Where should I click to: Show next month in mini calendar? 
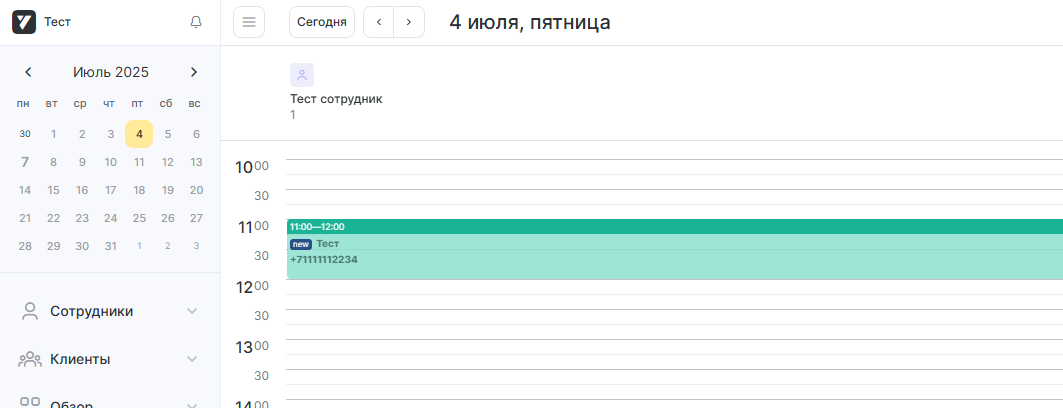point(194,72)
